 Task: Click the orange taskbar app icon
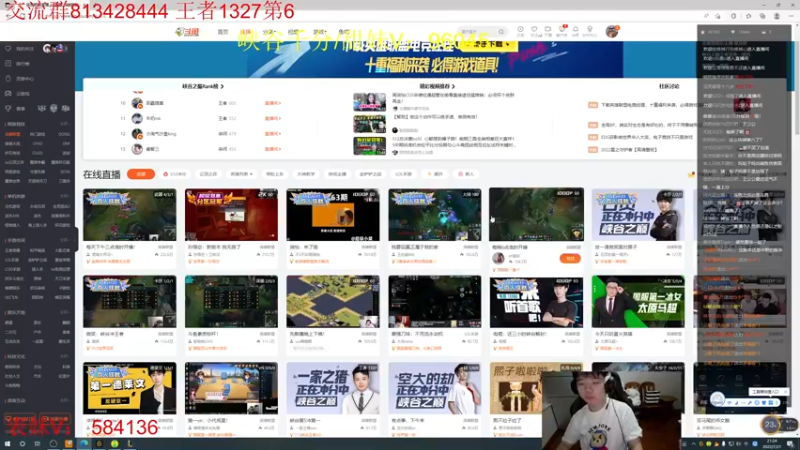tap(68, 444)
